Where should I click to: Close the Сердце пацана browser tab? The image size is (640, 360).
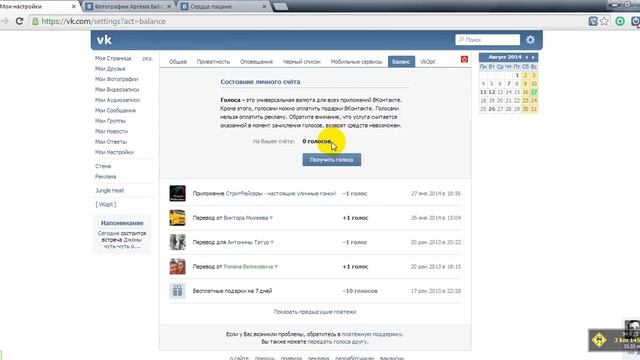coord(264,7)
